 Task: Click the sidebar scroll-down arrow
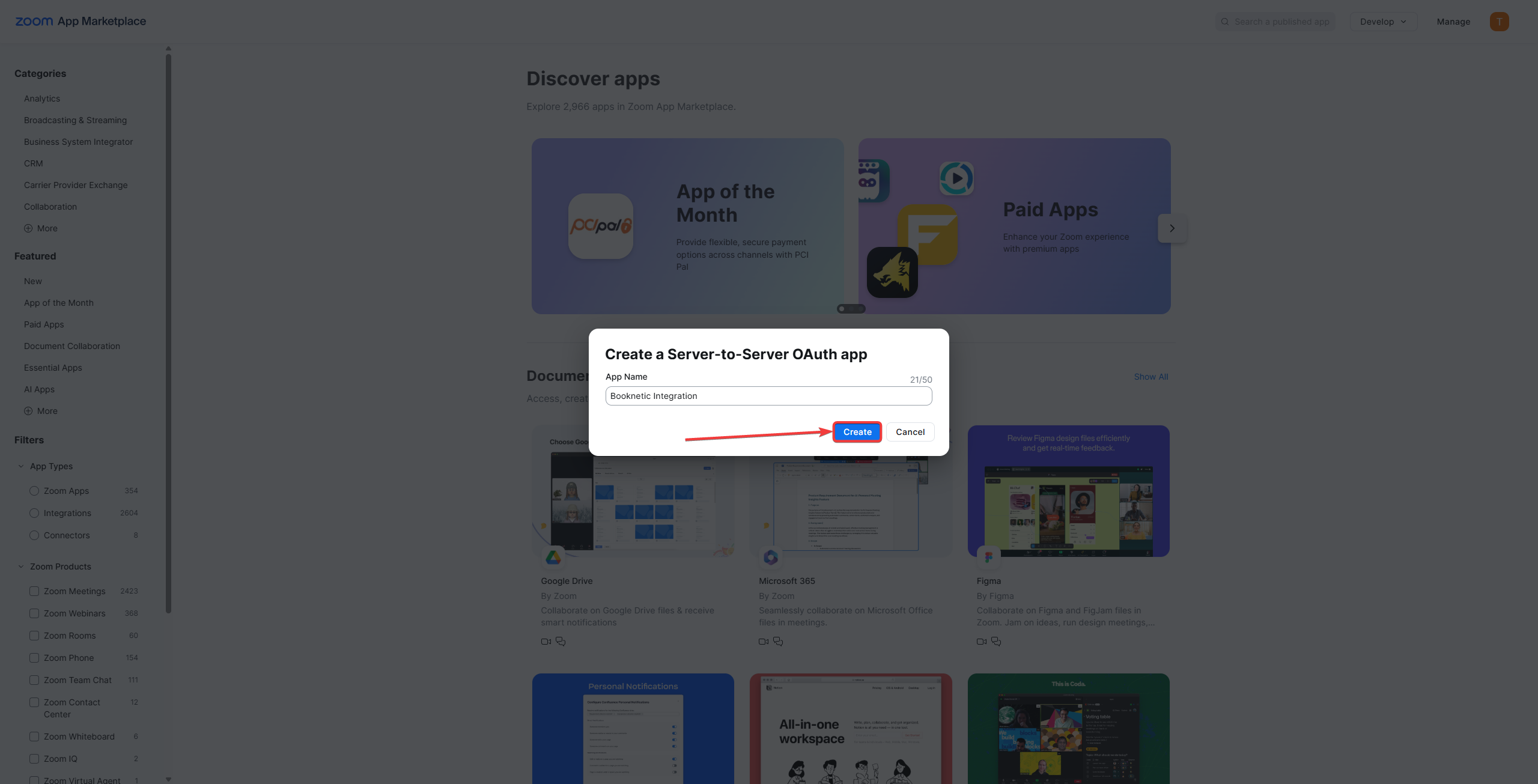point(168,779)
